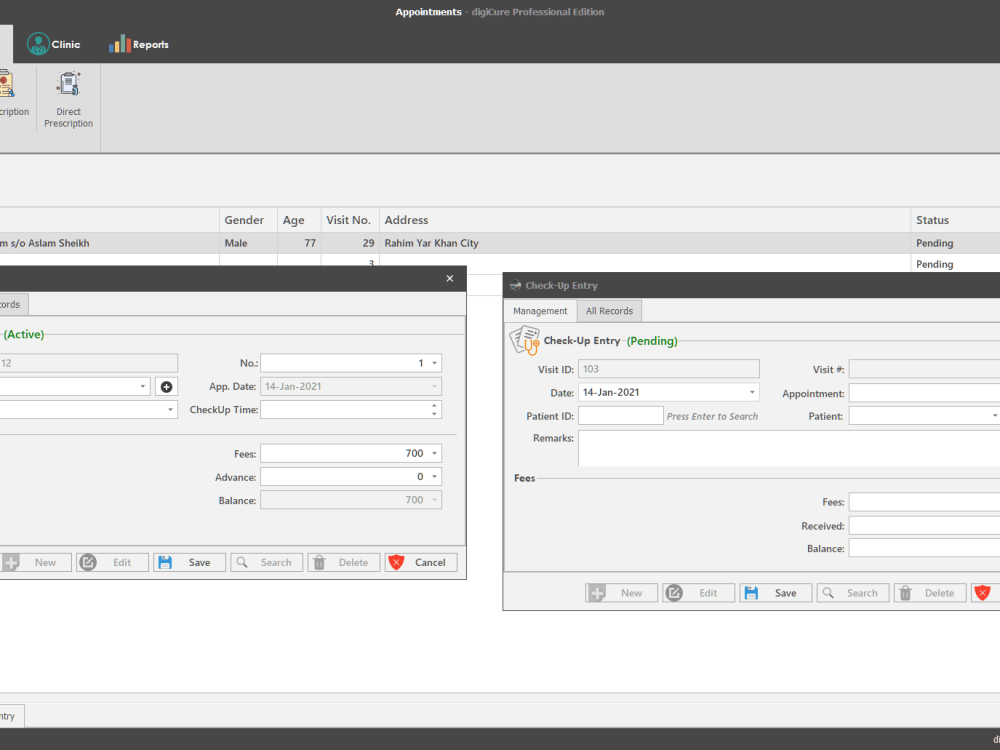Viewport: 1000px width, 750px height.
Task: Click the red shield icon on Cancel button
Action: coord(396,562)
